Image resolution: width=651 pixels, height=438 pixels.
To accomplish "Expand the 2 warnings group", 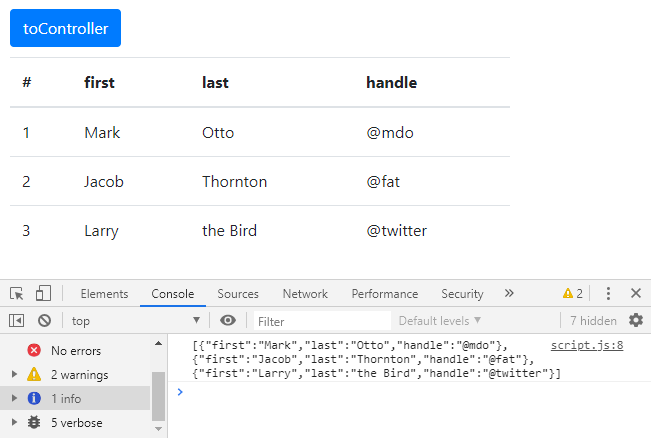I will tap(15, 374).
